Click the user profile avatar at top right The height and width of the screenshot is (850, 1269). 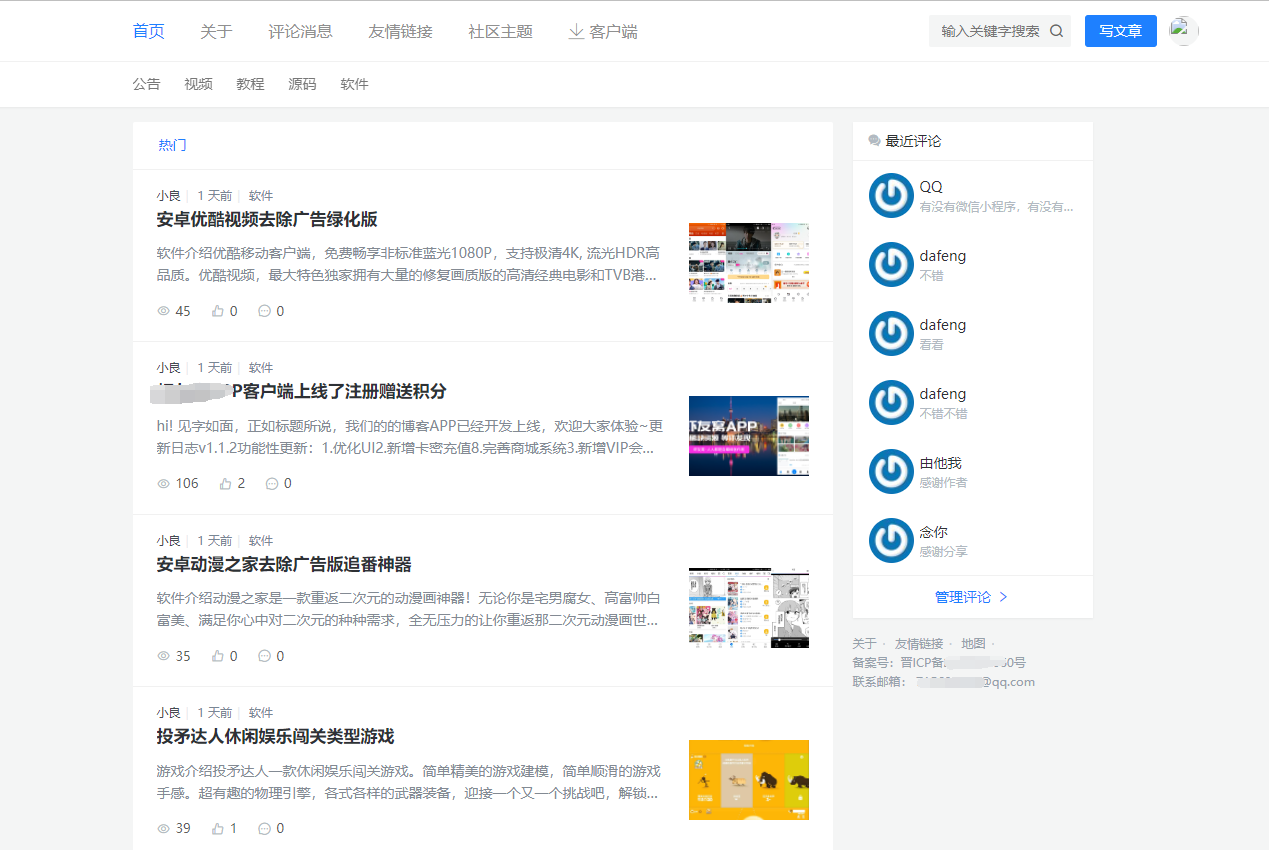coord(1183,31)
